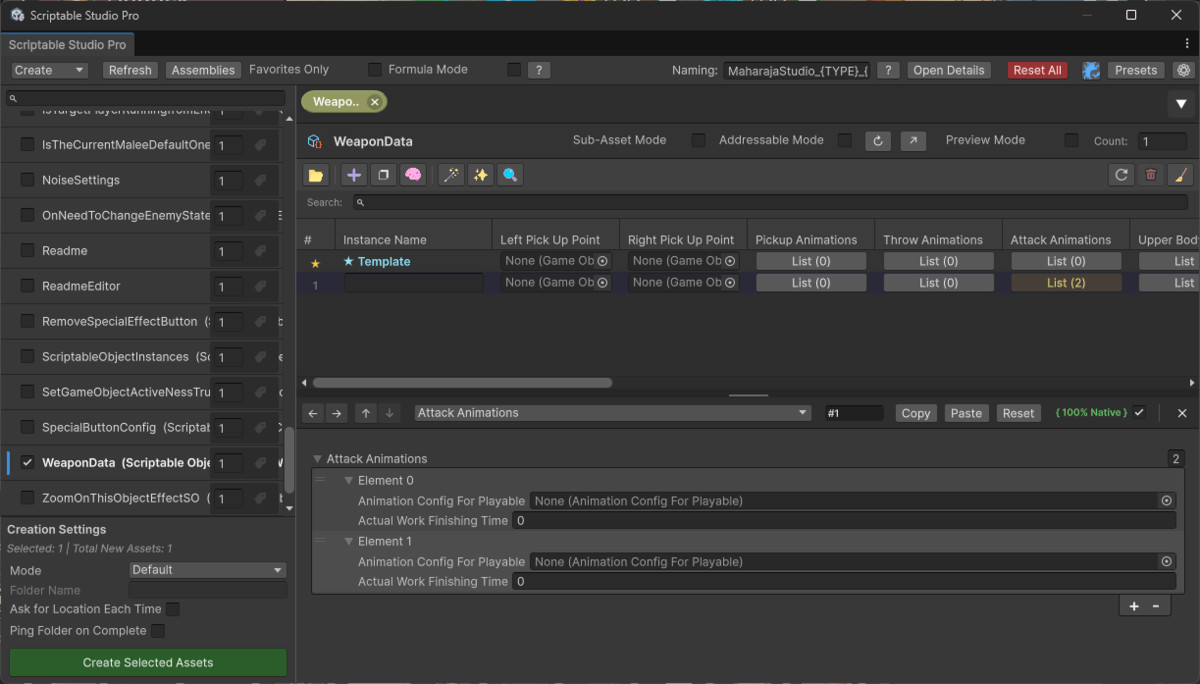The width and height of the screenshot is (1200, 684).
Task: Click the duplicate copy icon in toolbar
Action: click(383, 175)
